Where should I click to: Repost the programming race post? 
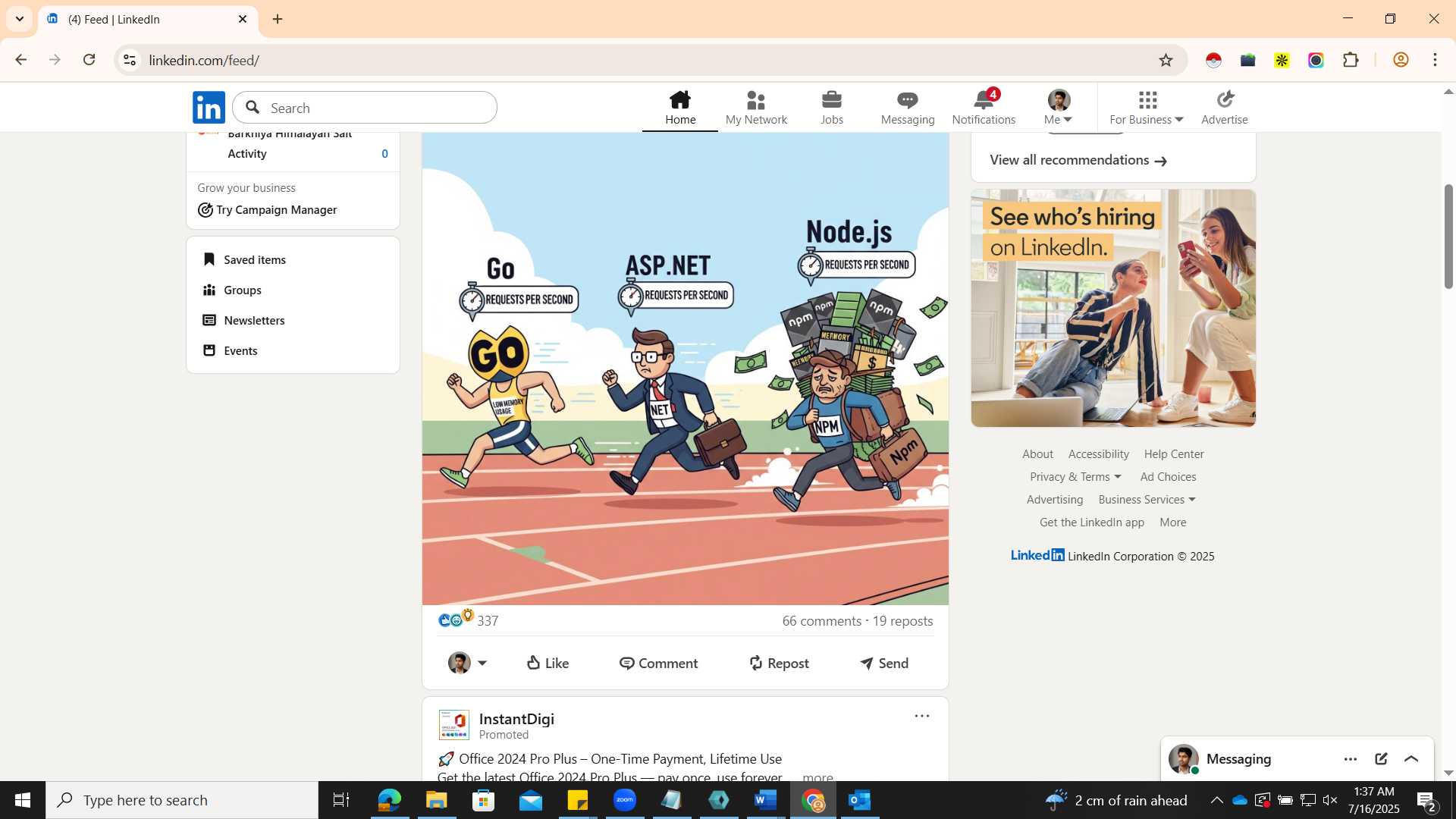coord(779,663)
